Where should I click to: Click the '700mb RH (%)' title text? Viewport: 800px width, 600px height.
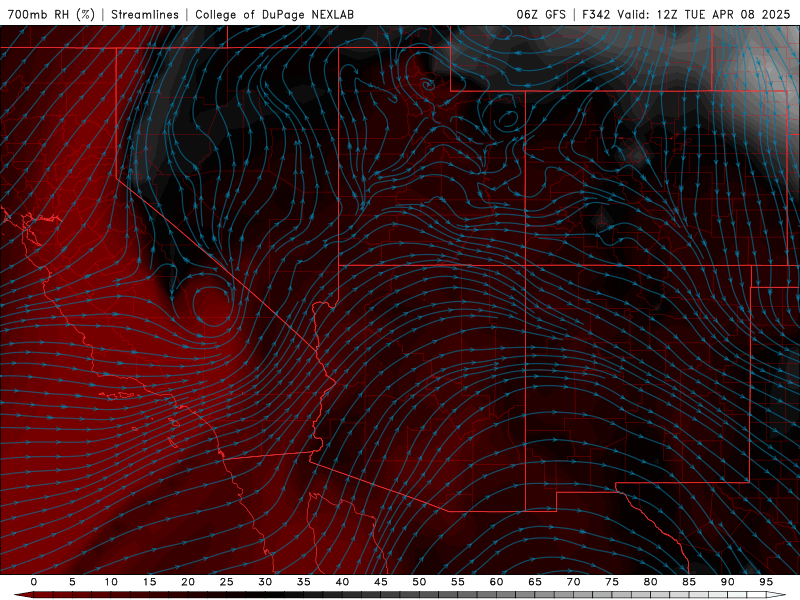click(51, 14)
